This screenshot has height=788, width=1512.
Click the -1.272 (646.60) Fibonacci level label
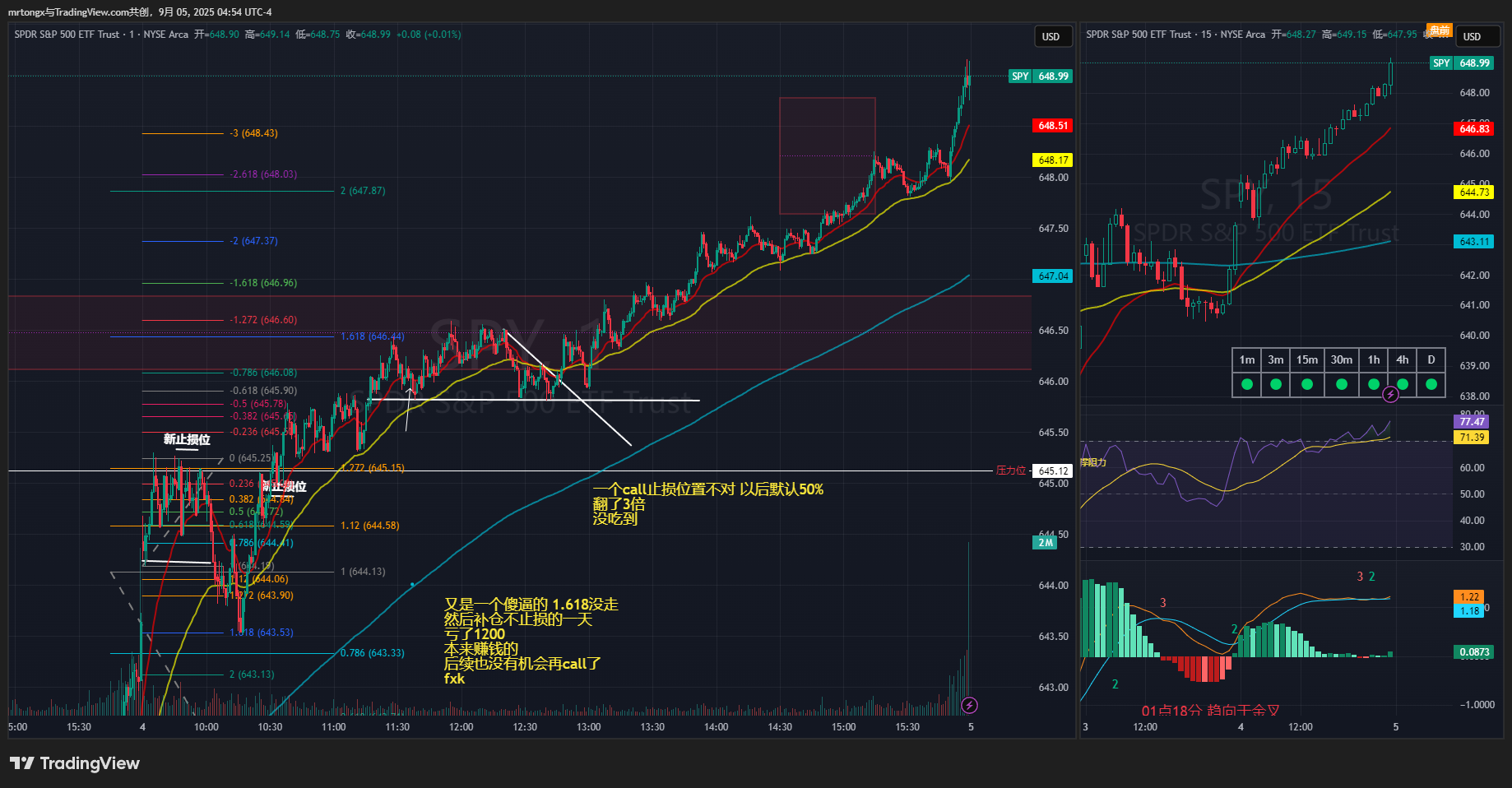pos(263,320)
